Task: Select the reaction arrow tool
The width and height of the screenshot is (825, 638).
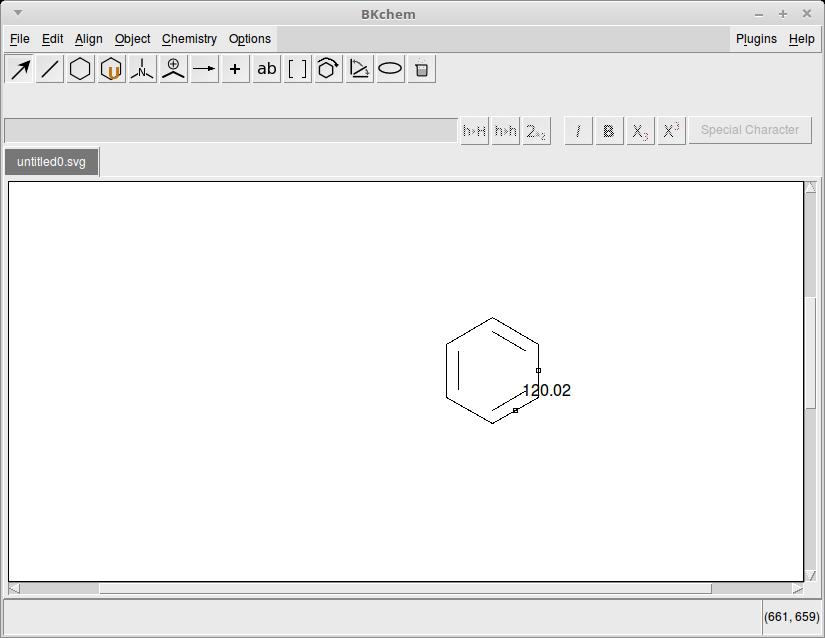Action: pos(205,69)
